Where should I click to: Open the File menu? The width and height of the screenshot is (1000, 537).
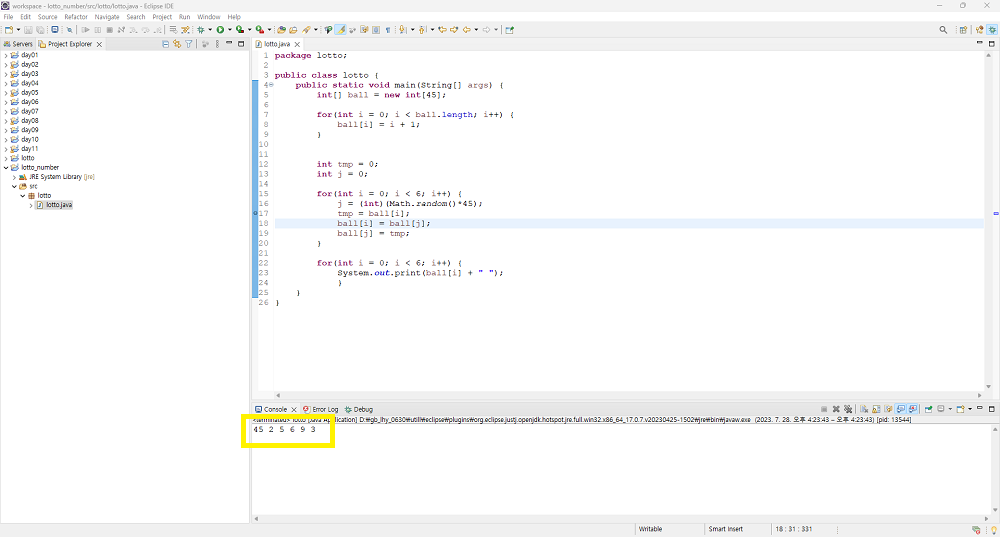(x=8, y=17)
